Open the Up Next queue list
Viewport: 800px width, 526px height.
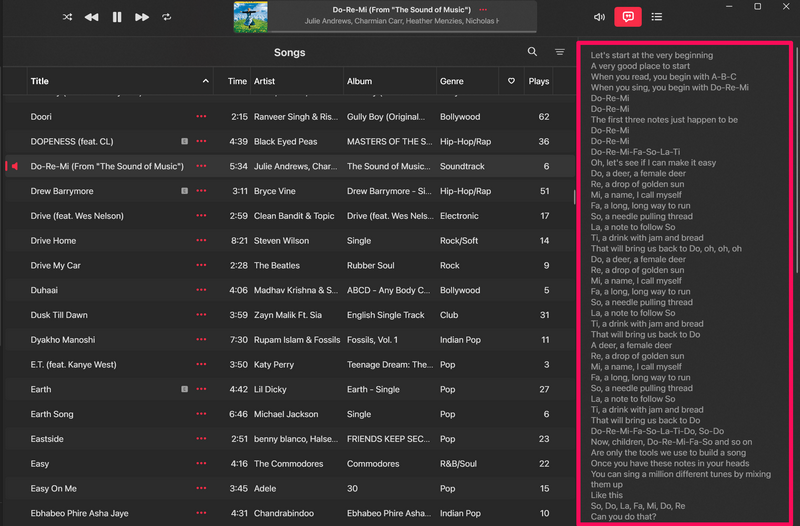coord(656,17)
